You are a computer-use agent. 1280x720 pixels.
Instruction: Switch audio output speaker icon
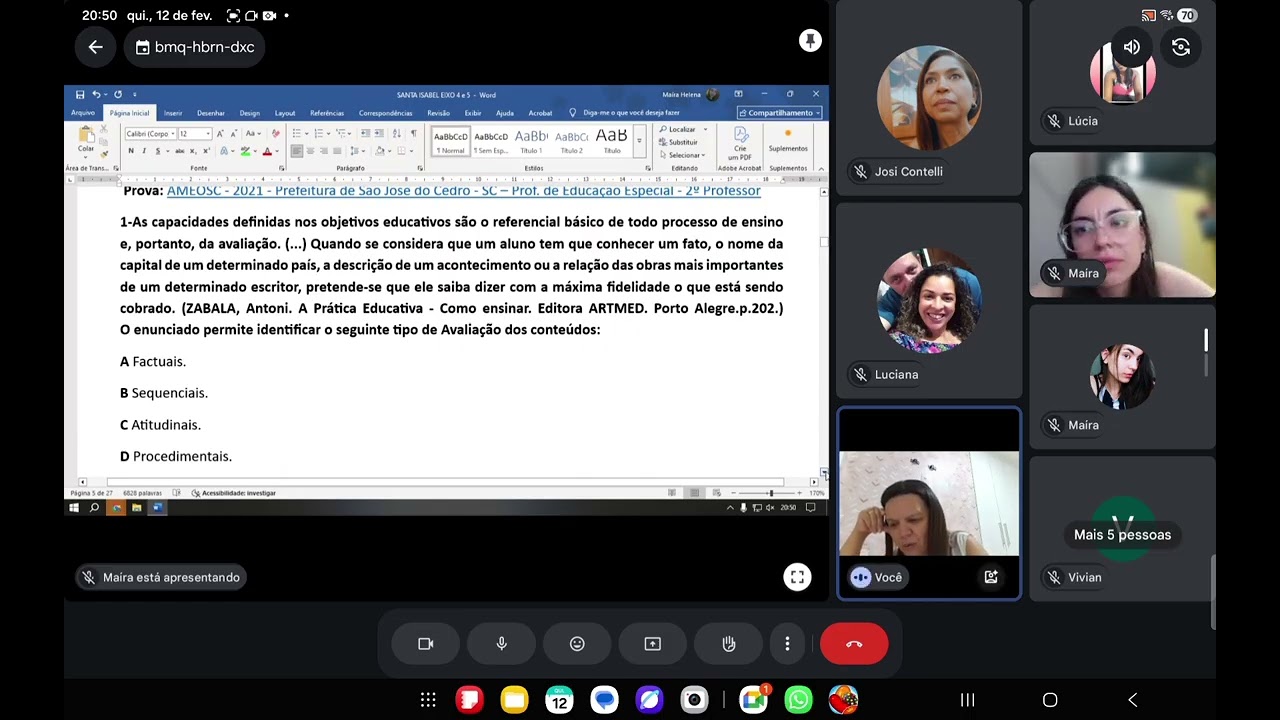coord(1132,47)
